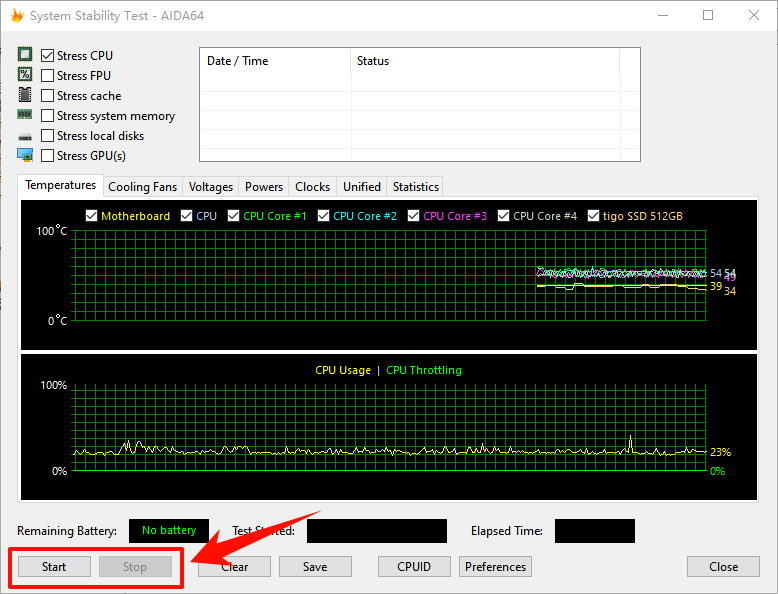The height and width of the screenshot is (594, 778).
Task: Maximize the System Stability Test window
Action: (x=708, y=15)
